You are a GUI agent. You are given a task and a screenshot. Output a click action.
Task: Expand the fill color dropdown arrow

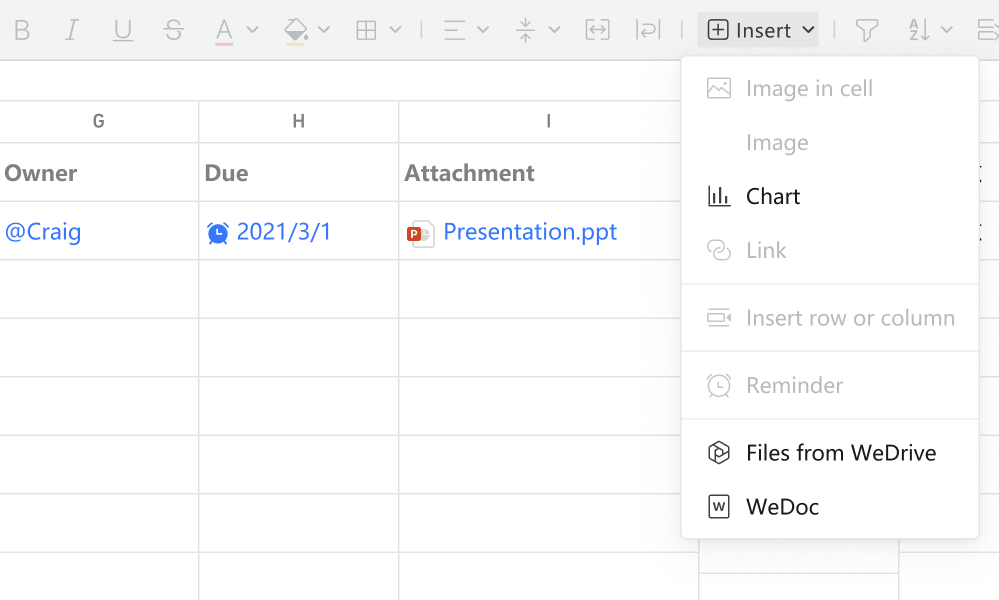point(324,29)
